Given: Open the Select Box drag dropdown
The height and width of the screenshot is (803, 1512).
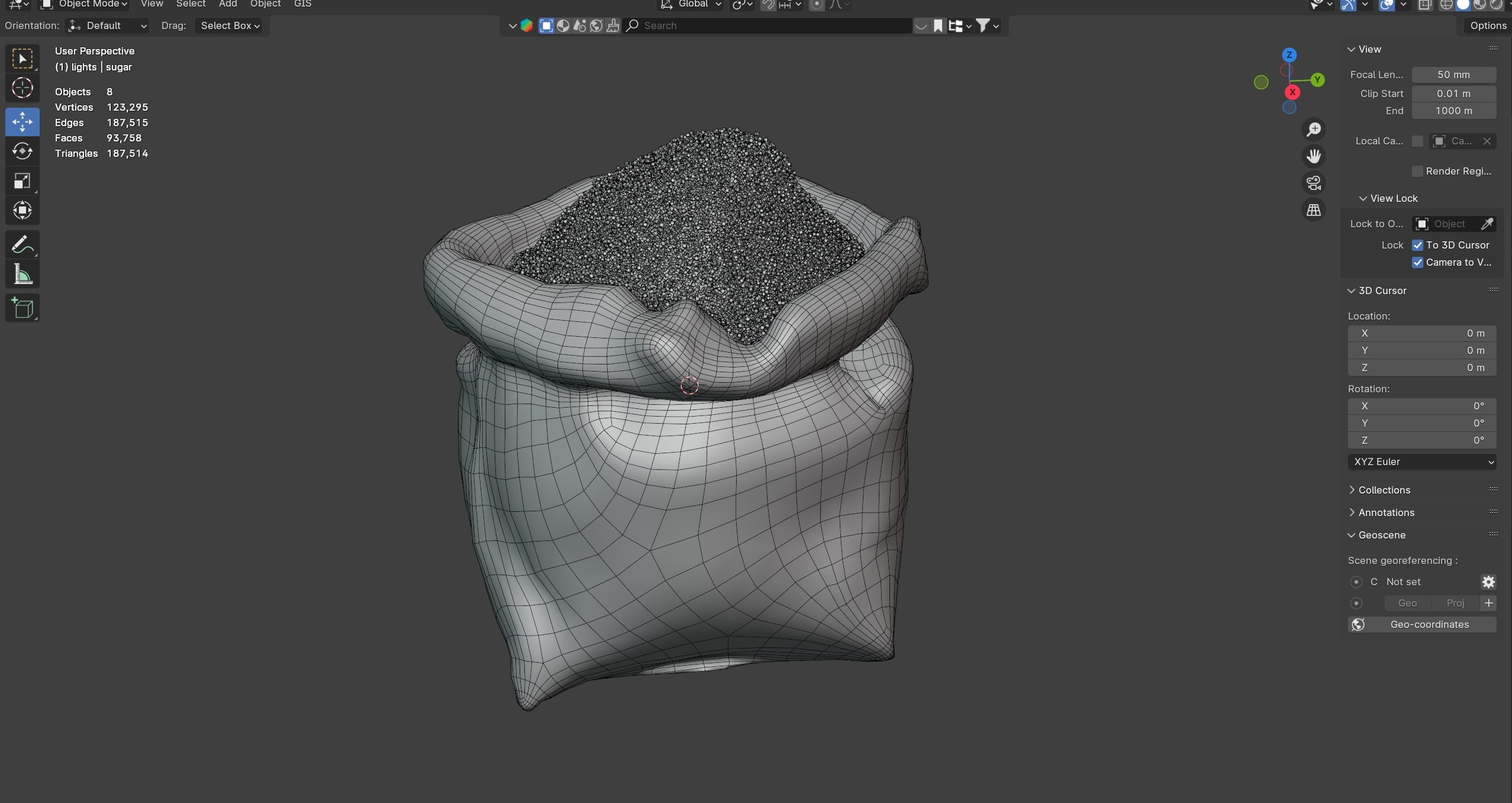Looking at the screenshot, I should [230, 25].
